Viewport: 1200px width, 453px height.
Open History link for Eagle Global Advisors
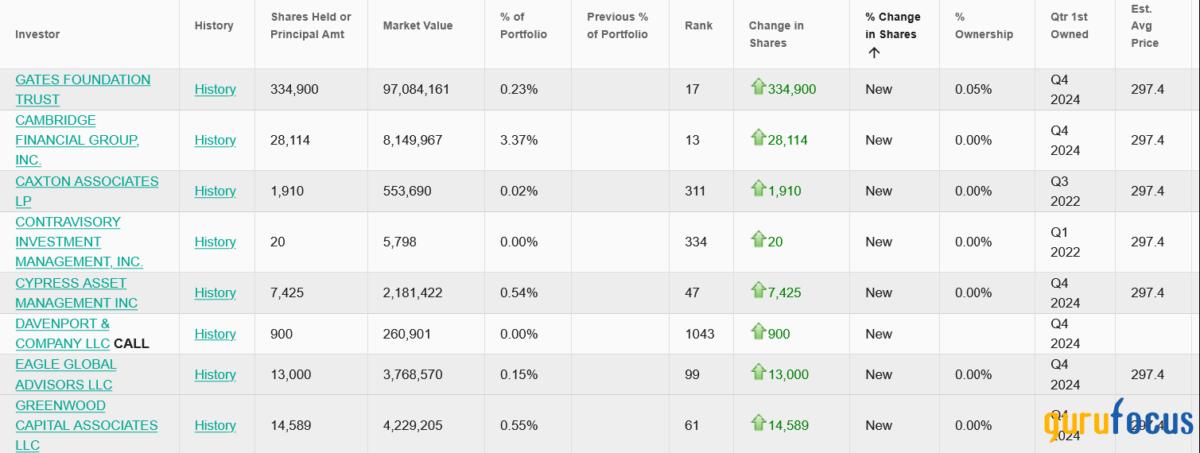click(x=215, y=374)
